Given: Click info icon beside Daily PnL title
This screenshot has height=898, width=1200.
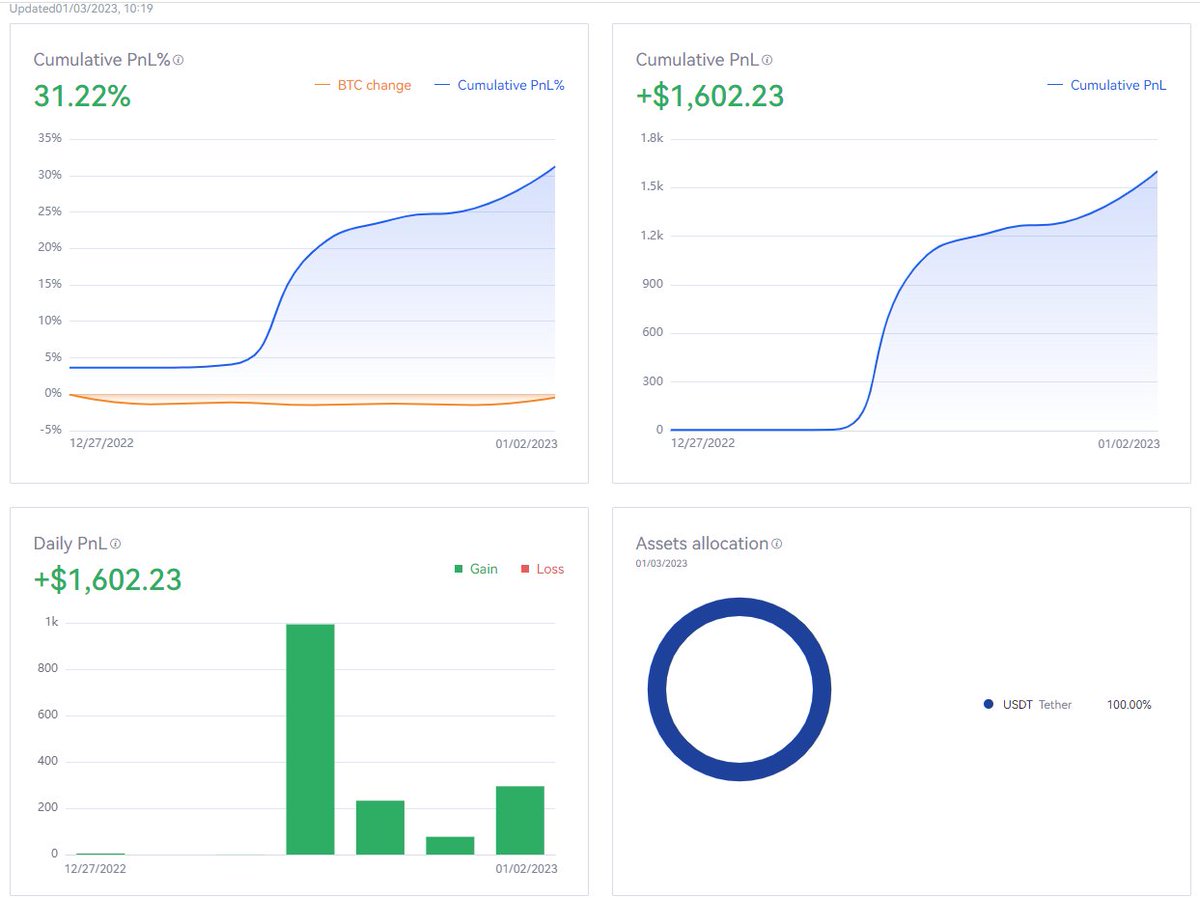Looking at the screenshot, I should coord(115,544).
